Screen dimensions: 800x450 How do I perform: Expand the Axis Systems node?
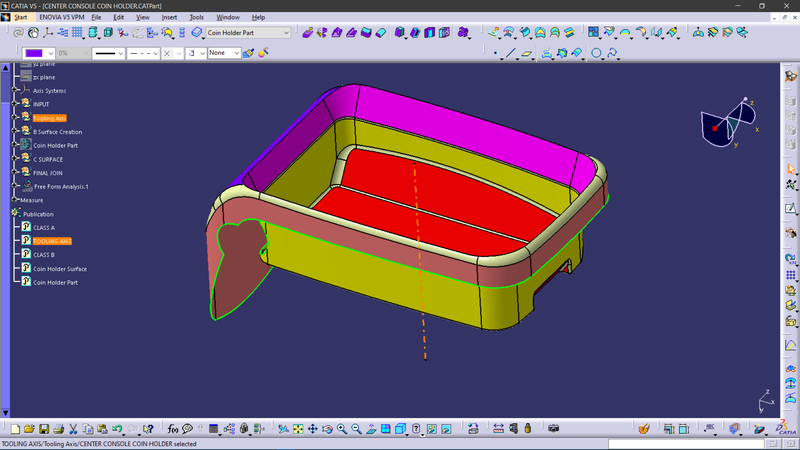pyautogui.click(x=15, y=90)
